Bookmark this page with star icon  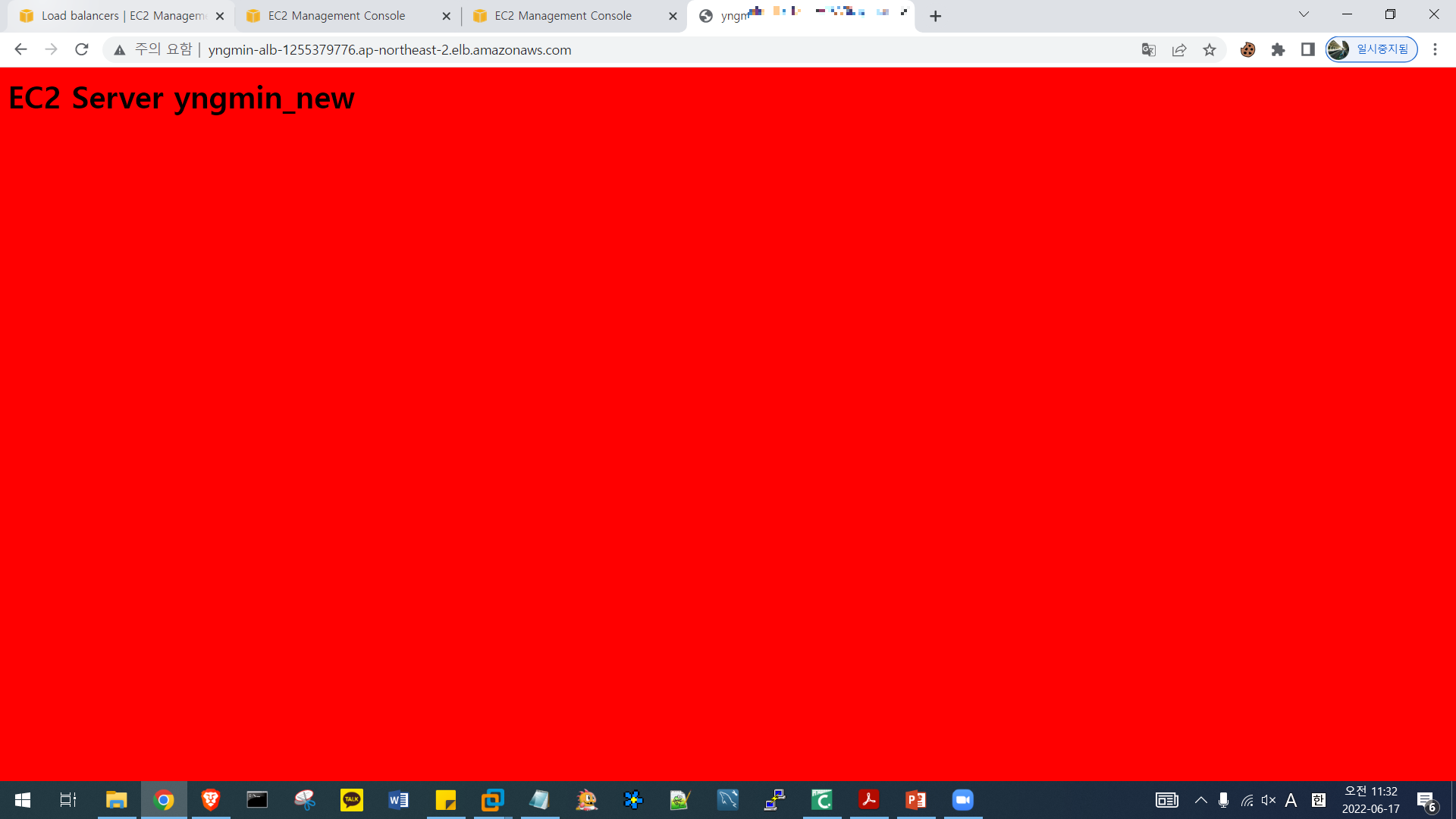point(1210,50)
